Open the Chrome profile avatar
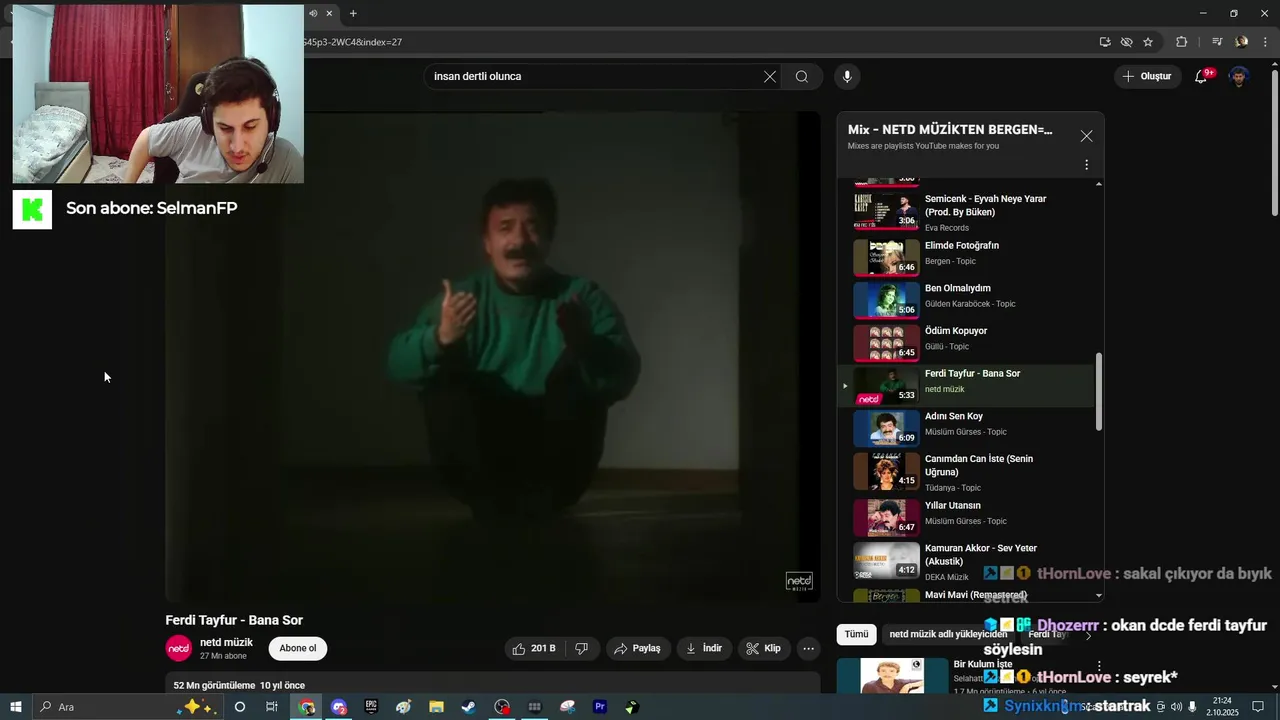Viewport: 1280px width, 720px height. coord(1242,42)
